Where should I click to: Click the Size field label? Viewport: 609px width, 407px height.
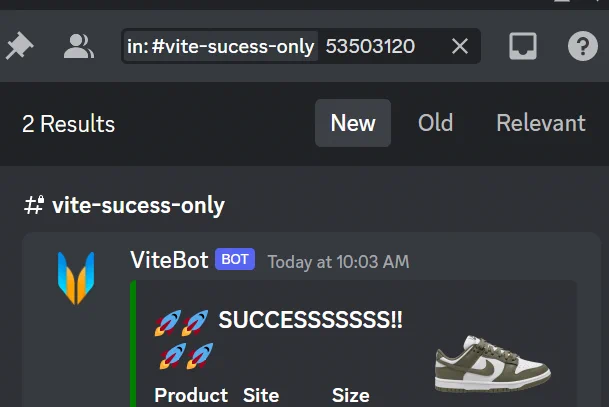point(351,396)
